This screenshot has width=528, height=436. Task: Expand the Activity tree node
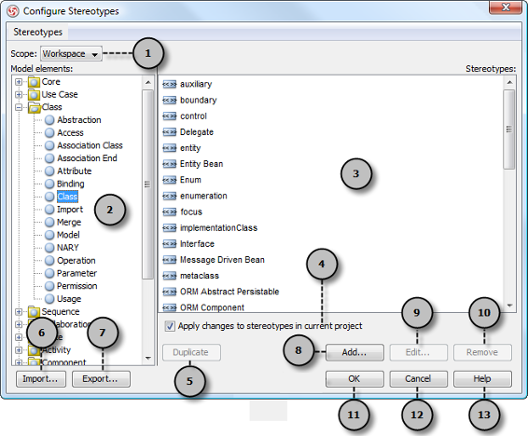(19, 350)
